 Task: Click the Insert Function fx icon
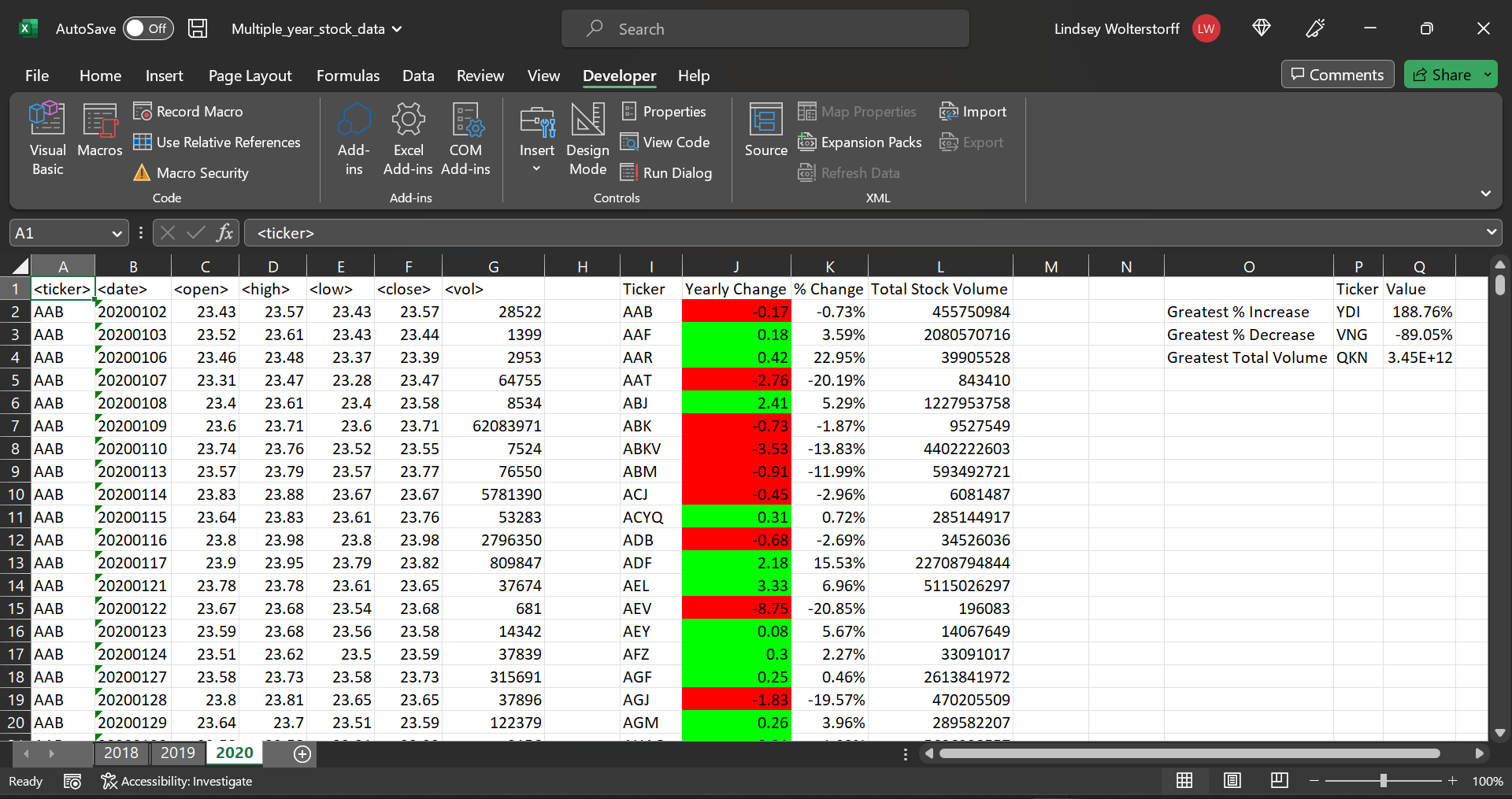[x=224, y=233]
